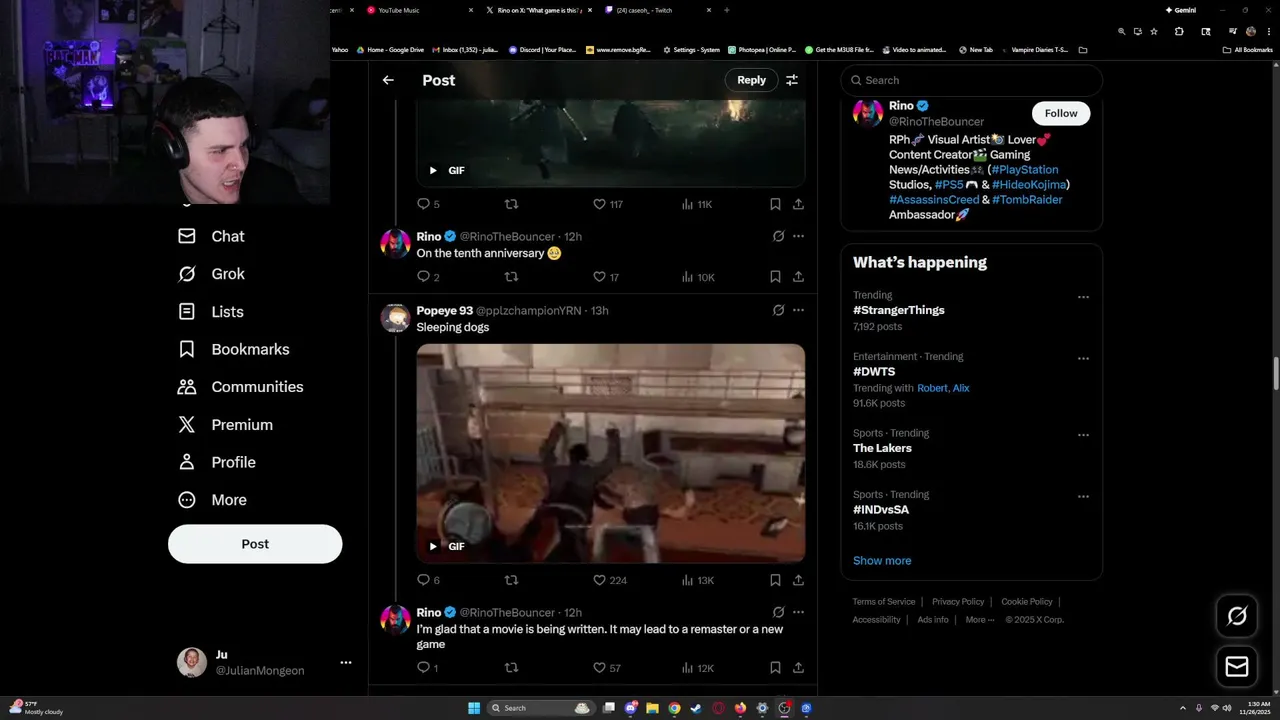
Task: Open Photopea bookmark in bookmarks bar
Action: (x=762, y=49)
